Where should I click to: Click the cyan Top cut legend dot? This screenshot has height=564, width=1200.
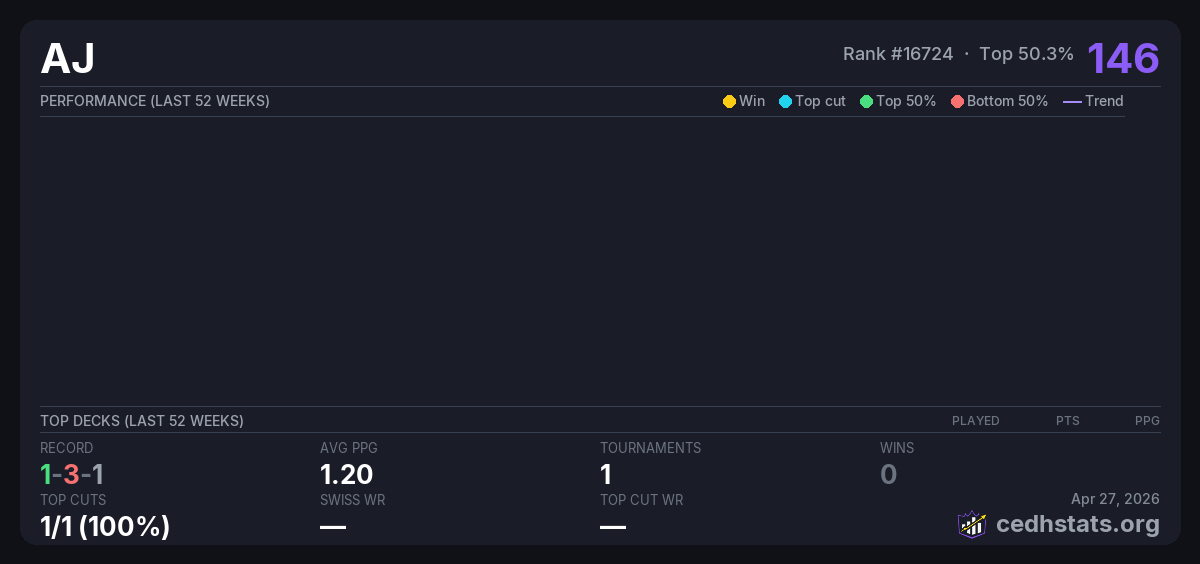pyautogui.click(x=785, y=101)
